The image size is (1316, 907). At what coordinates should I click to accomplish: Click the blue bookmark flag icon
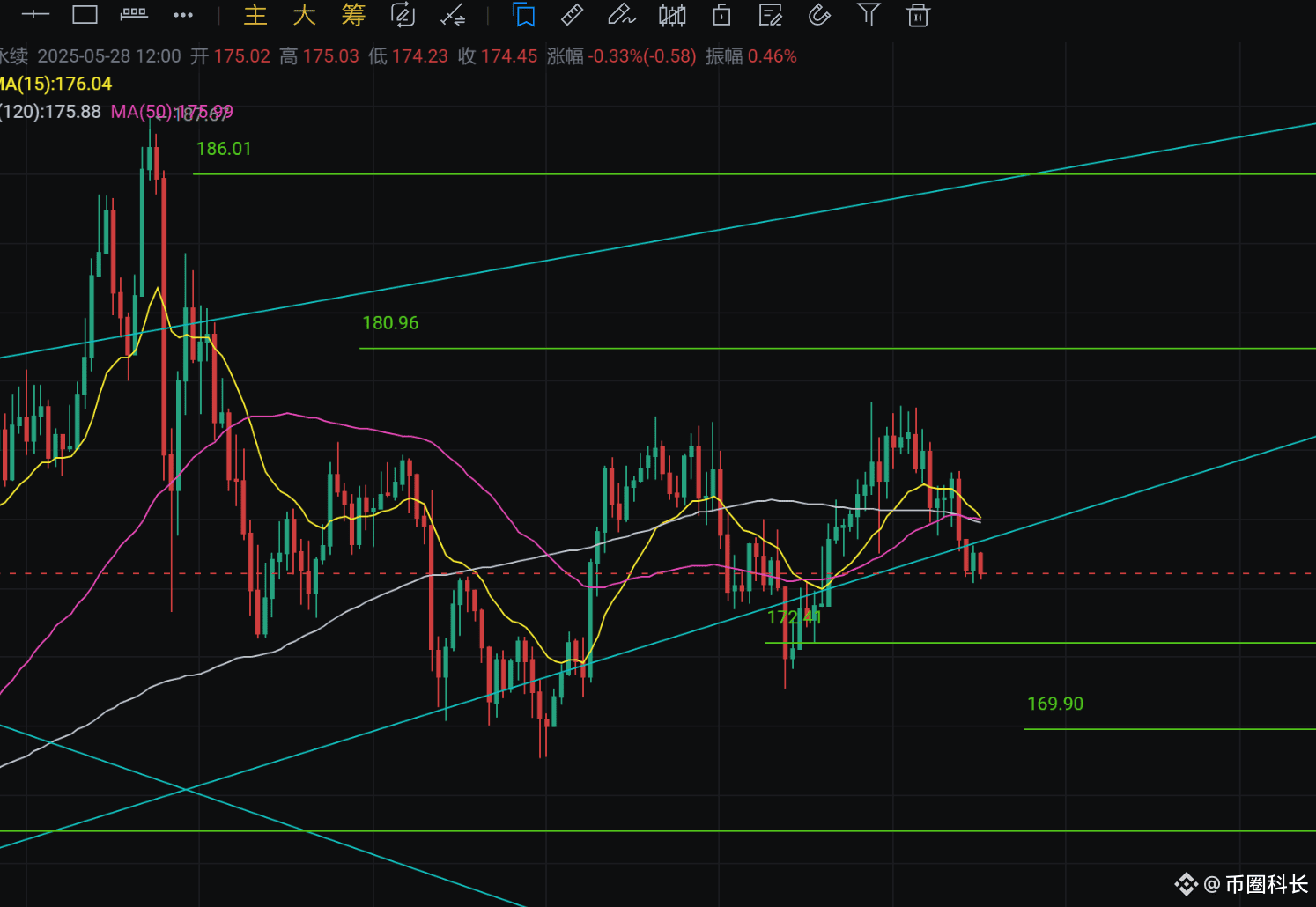(524, 15)
